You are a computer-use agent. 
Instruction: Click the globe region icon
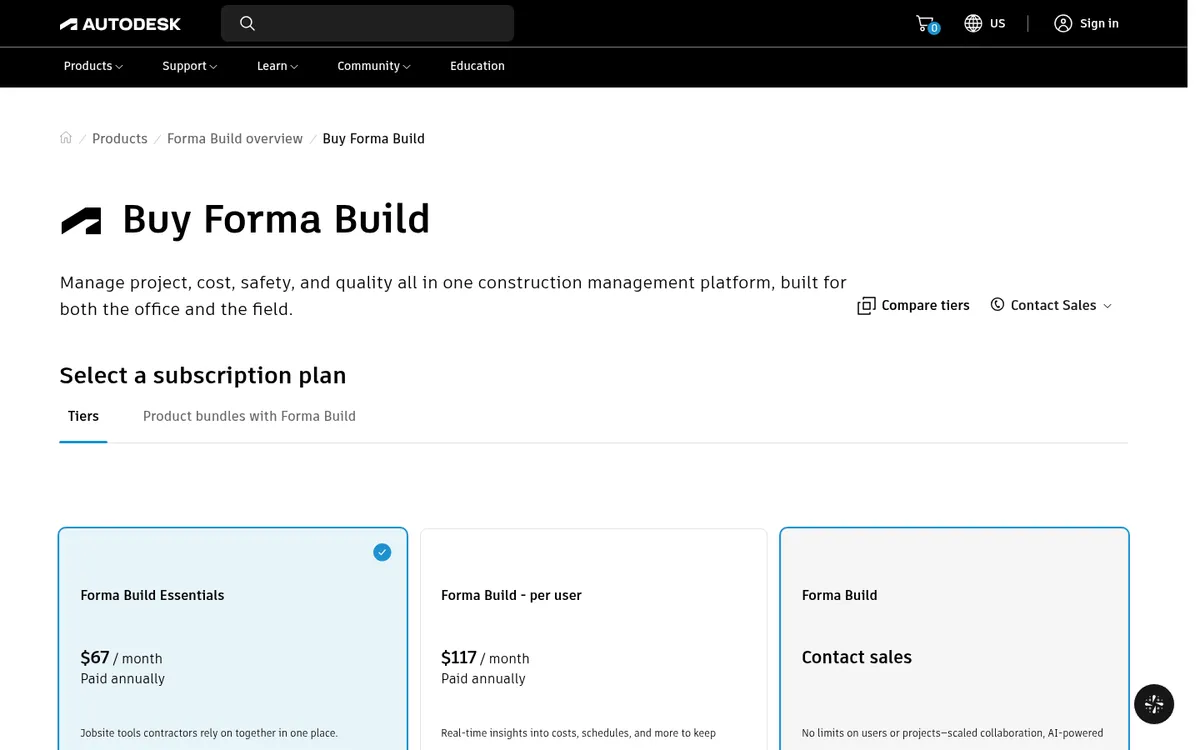click(x=973, y=23)
